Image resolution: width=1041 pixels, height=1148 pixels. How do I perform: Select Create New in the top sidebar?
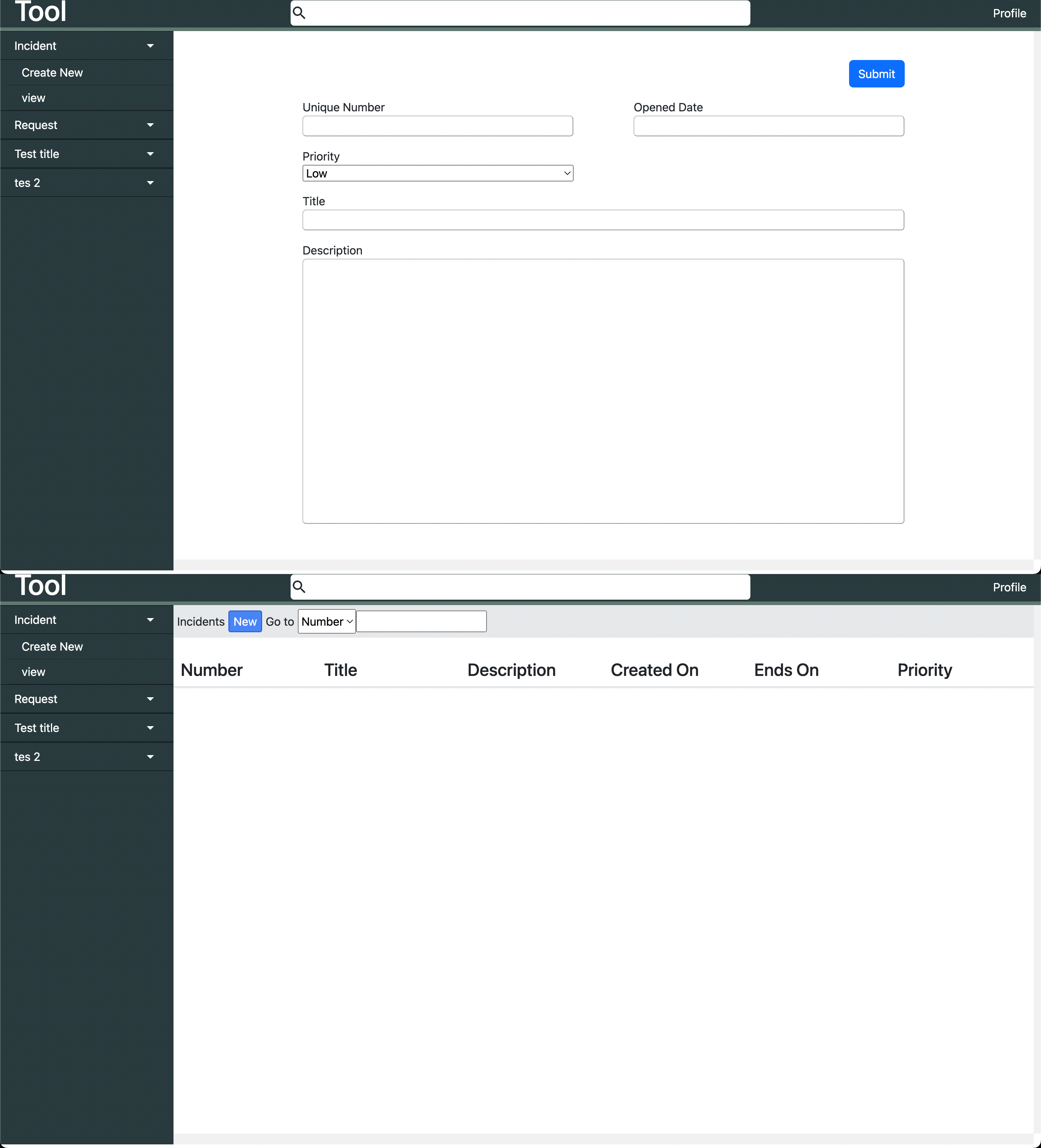[x=52, y=73]
